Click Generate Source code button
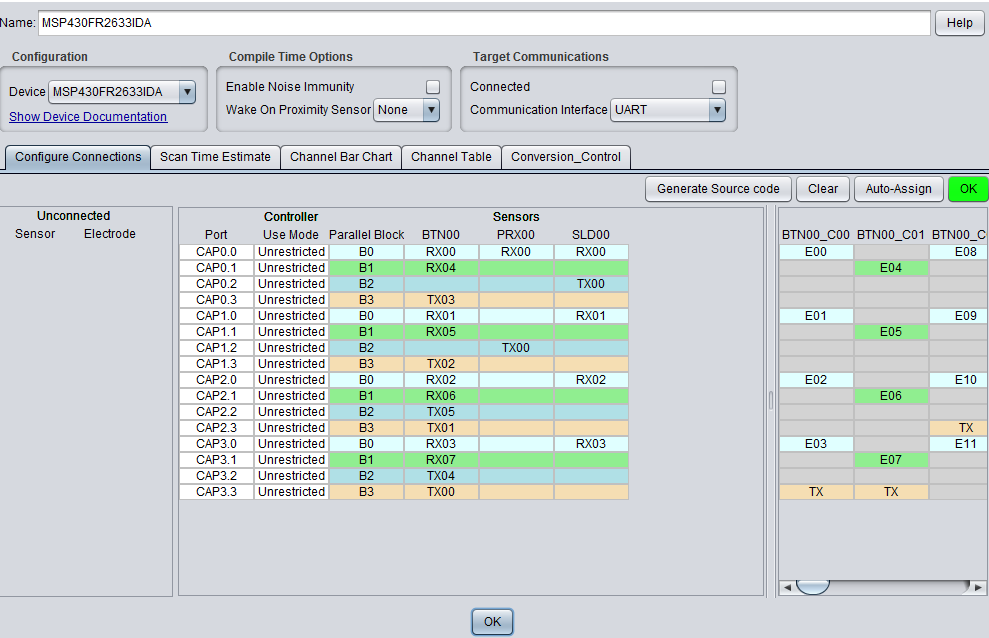Viewport: 989px width, 638px height. click(718, 189)
